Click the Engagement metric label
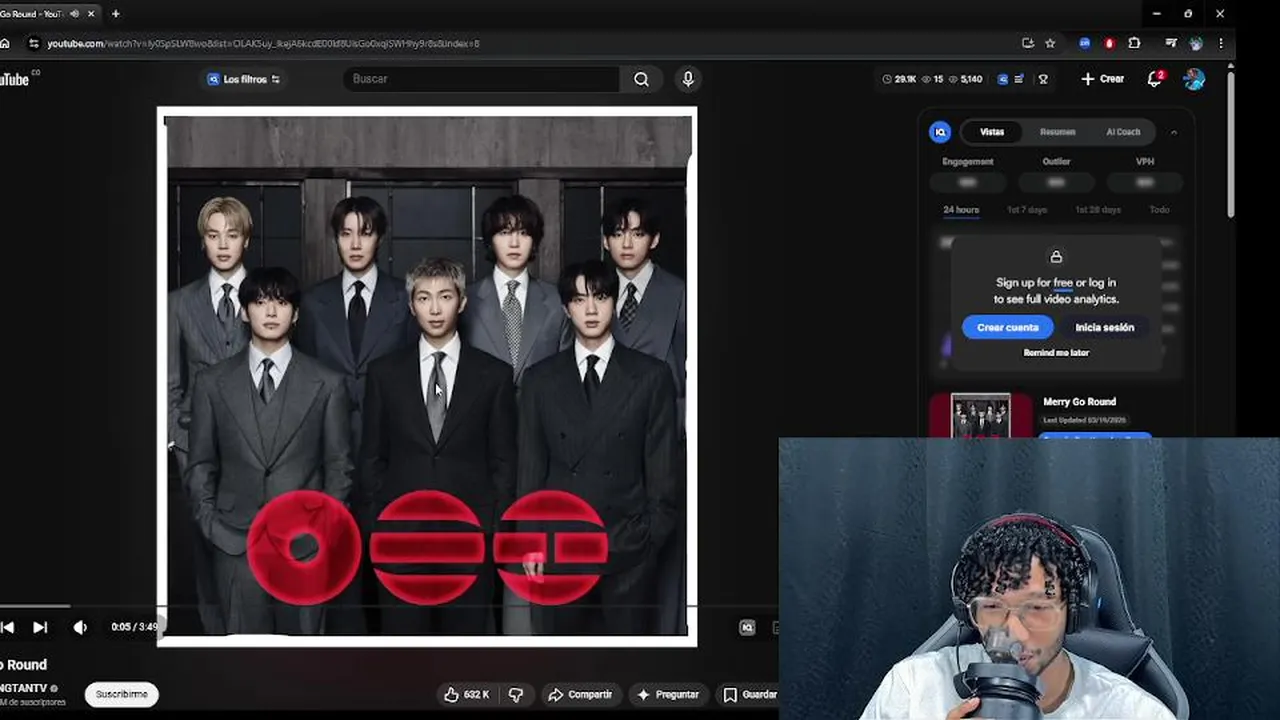The height and width of the screenshot is (720, 1280). 968,161
